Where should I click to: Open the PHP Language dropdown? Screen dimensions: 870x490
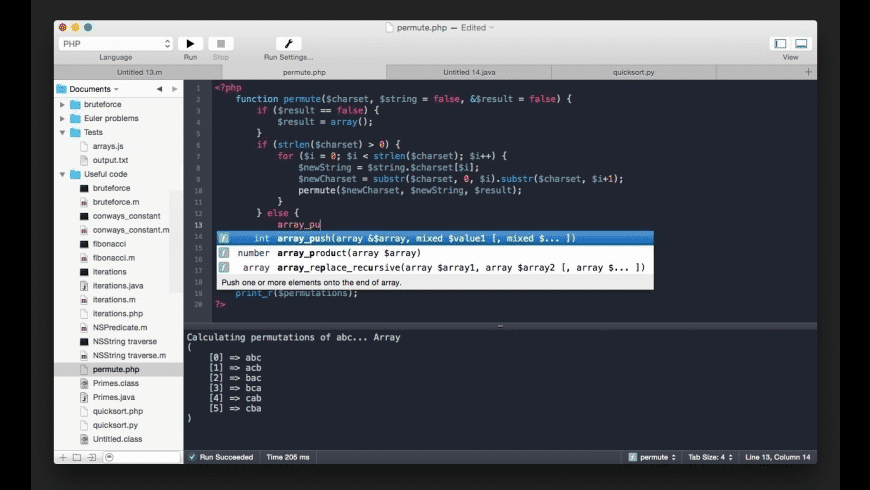(115, 44)
